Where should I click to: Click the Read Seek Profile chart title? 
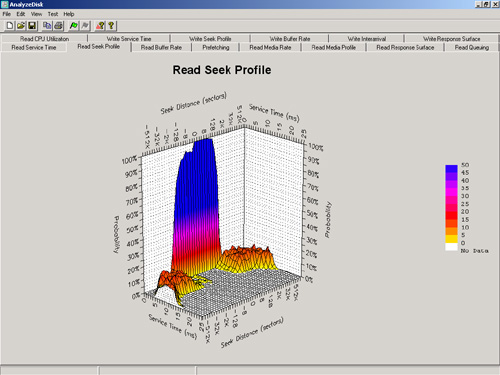tap(222, 70)
